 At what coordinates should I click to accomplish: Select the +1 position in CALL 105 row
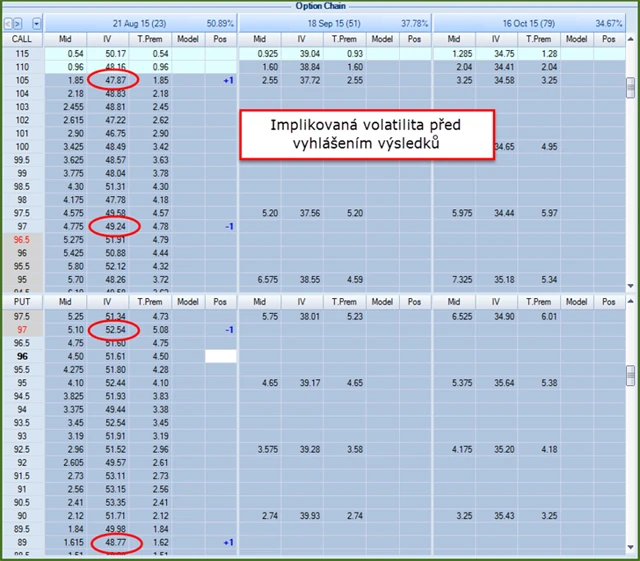[x=228, y=80]
